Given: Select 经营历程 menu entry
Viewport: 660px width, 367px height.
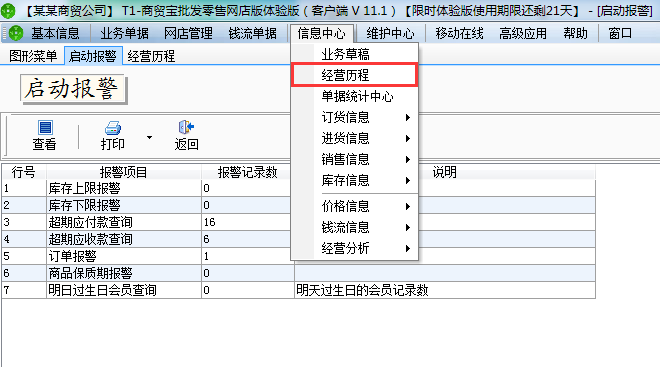Looking at the screenshot, I should pyautogui.click(x=354, y=75).
